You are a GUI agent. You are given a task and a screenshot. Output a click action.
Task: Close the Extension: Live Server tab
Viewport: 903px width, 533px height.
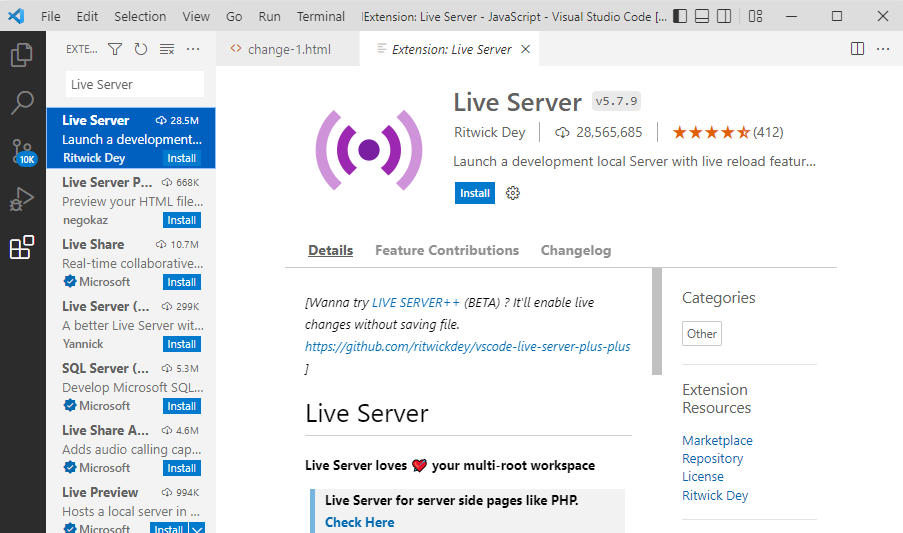[525, 50]
